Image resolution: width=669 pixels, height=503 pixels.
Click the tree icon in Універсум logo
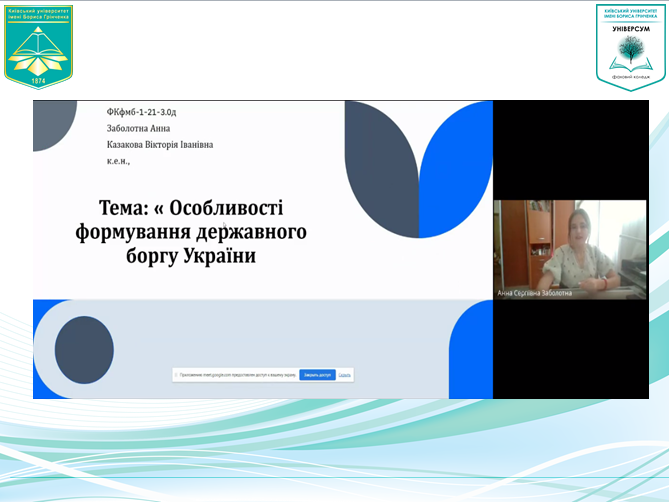[631, 49]
